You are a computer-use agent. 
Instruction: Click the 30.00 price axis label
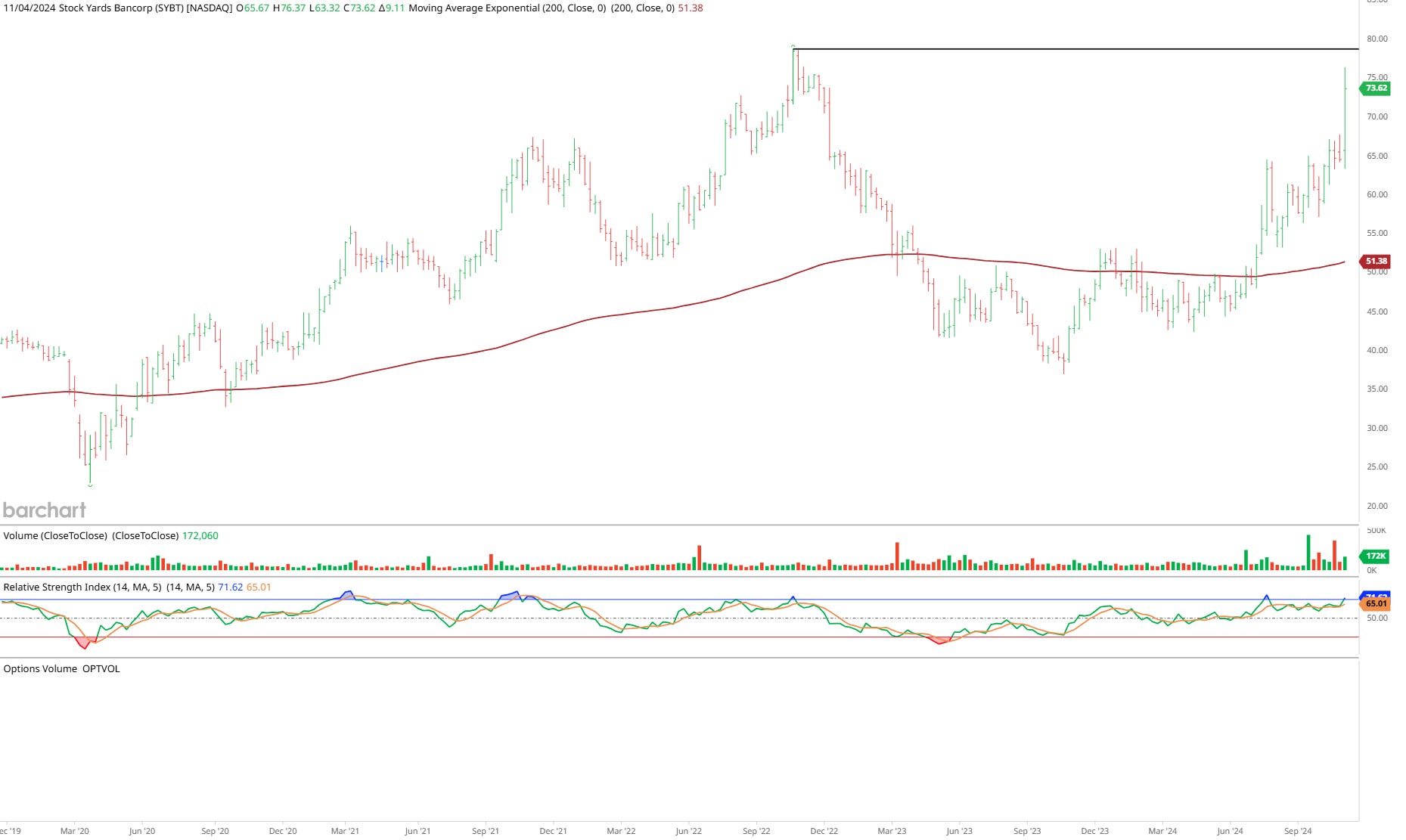[x=1377, y=428]
